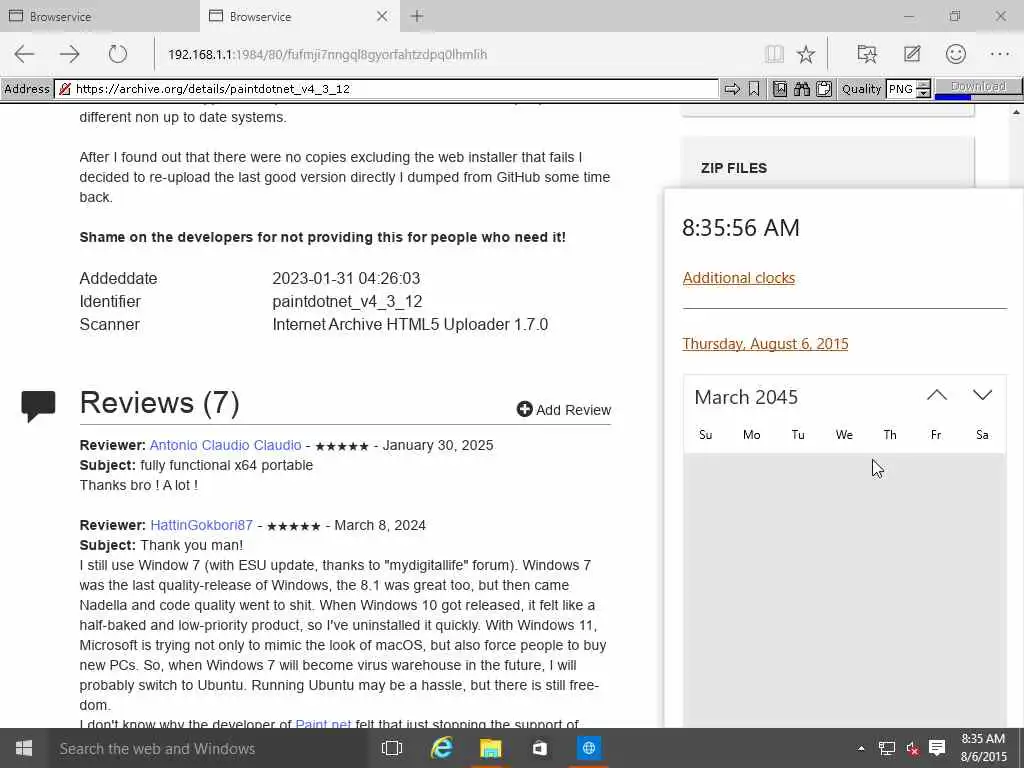The width and height of the screenshot is (1024, 768).
Task: Click the March 2045 calendar header
Action: (746, 397)
